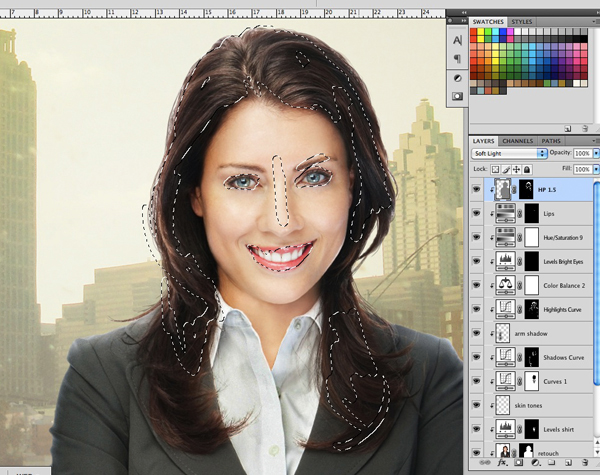600x475 pixels.
Task: Open the Paragraph panel icon
Action: click(457, 58)
